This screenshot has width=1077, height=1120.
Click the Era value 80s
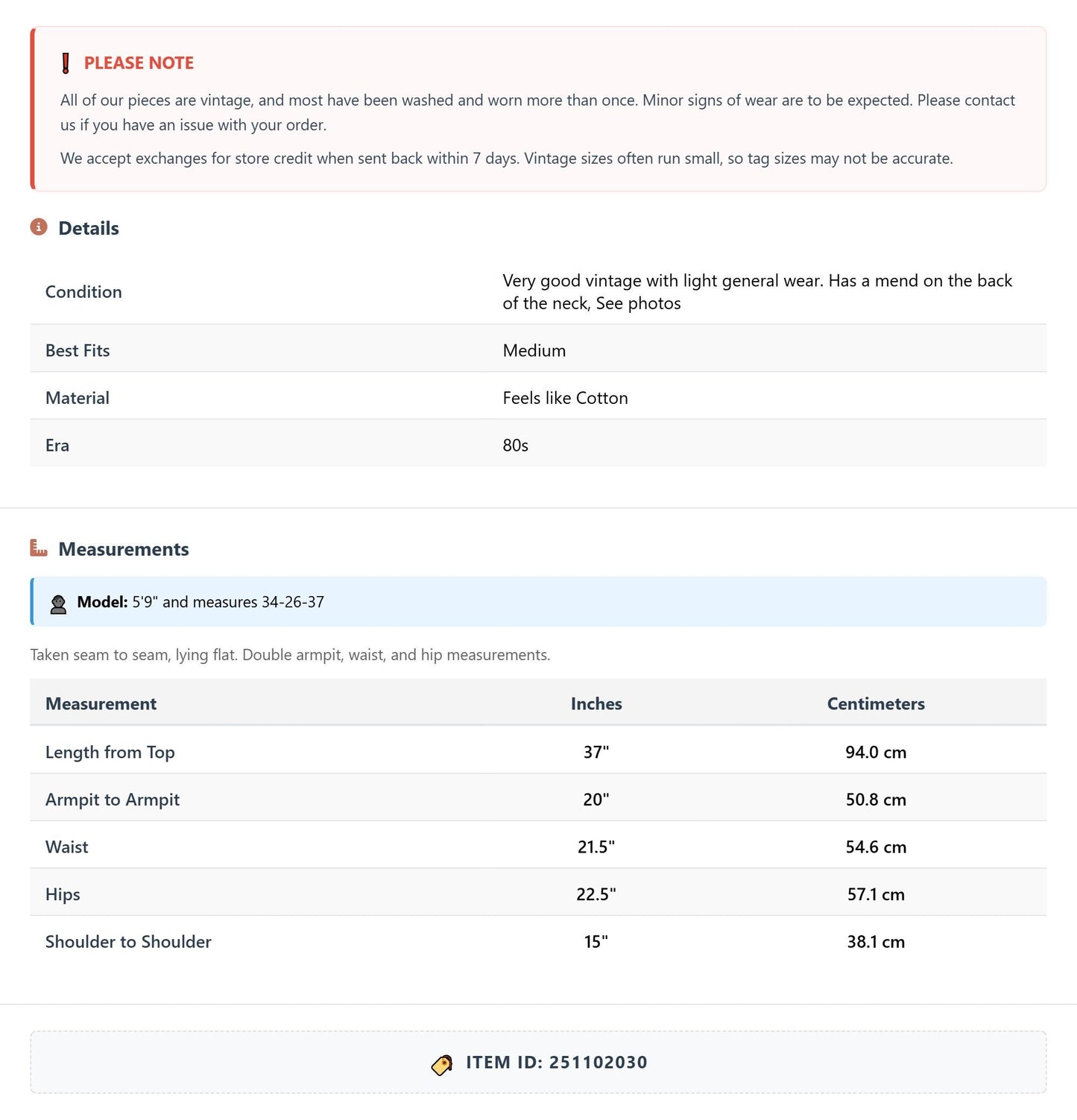pos(516,446)
